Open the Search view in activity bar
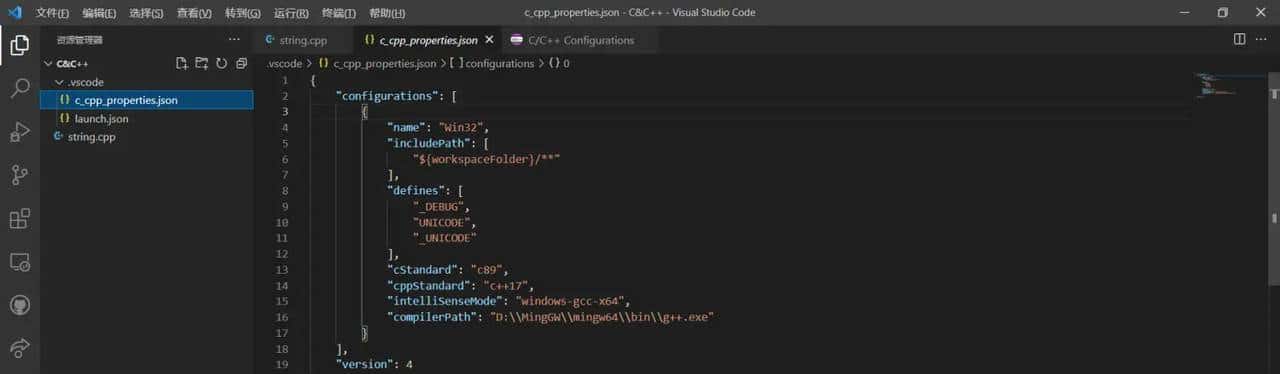This screenshot has height=374, width=1280. 19,88
